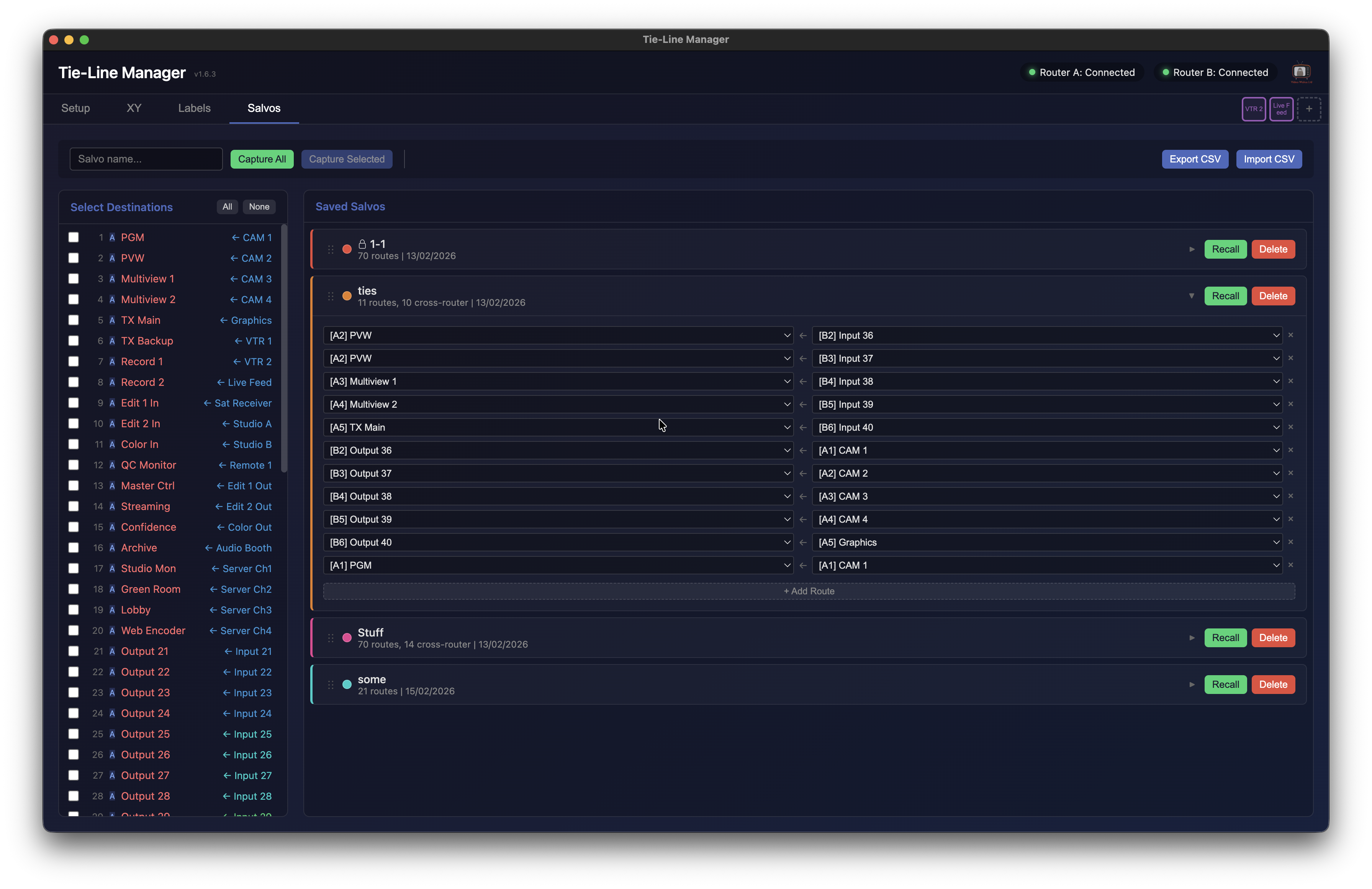The height and width of the screenshot is (889, 1372).
Task: Collapse the ties salvo with its triangle
Action: pyautogui.click(x=1192, y=296)
